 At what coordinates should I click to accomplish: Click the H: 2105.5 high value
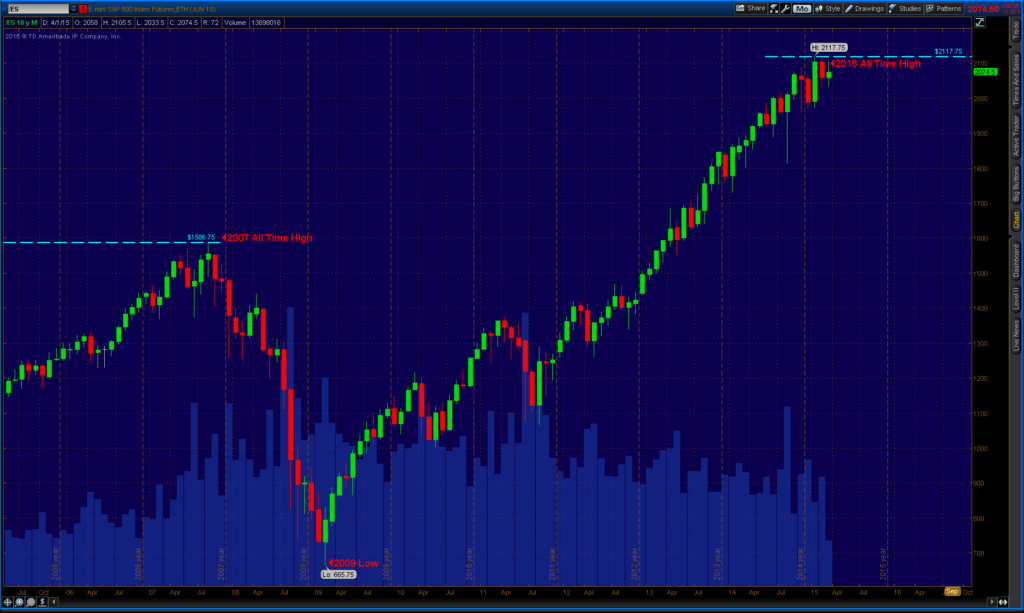tap(118, 23)
